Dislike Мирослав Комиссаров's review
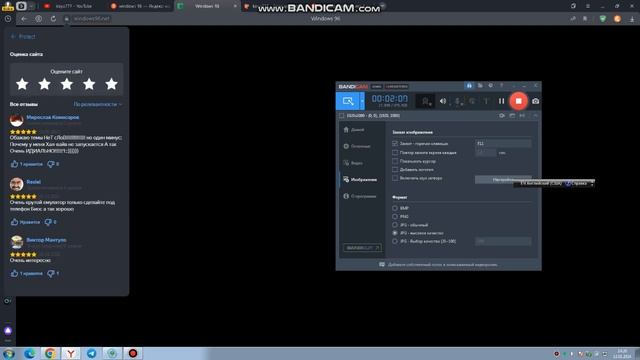 pos(53,164)
